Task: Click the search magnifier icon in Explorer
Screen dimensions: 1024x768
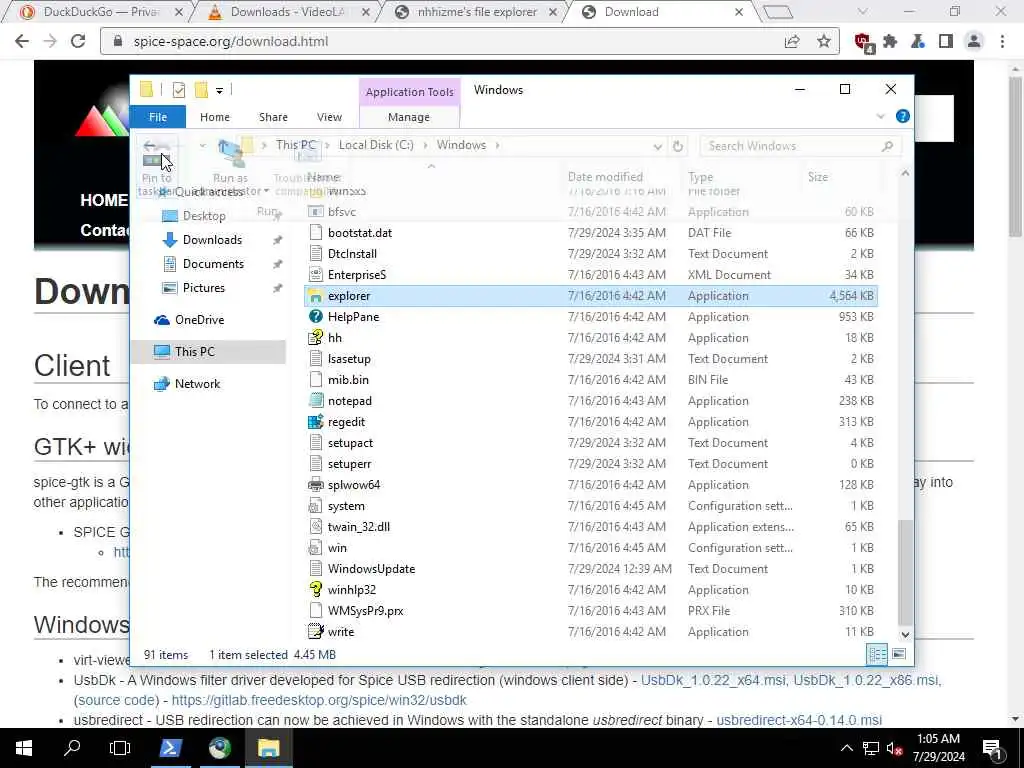Action: (x=887, y=146)
